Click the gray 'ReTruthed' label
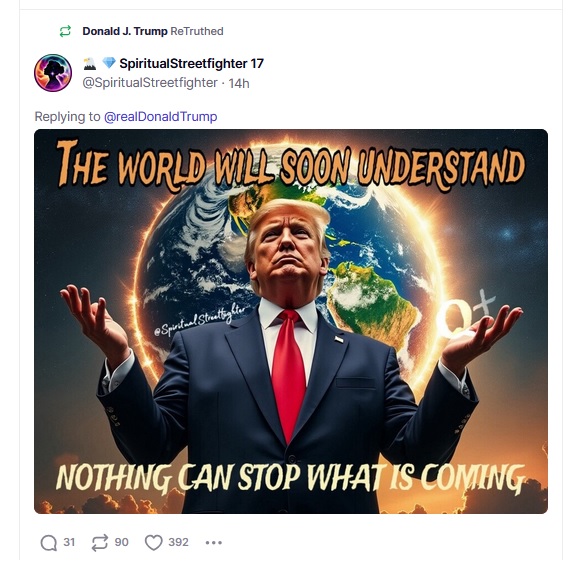The image size is (575, 578). coord(197,31)
